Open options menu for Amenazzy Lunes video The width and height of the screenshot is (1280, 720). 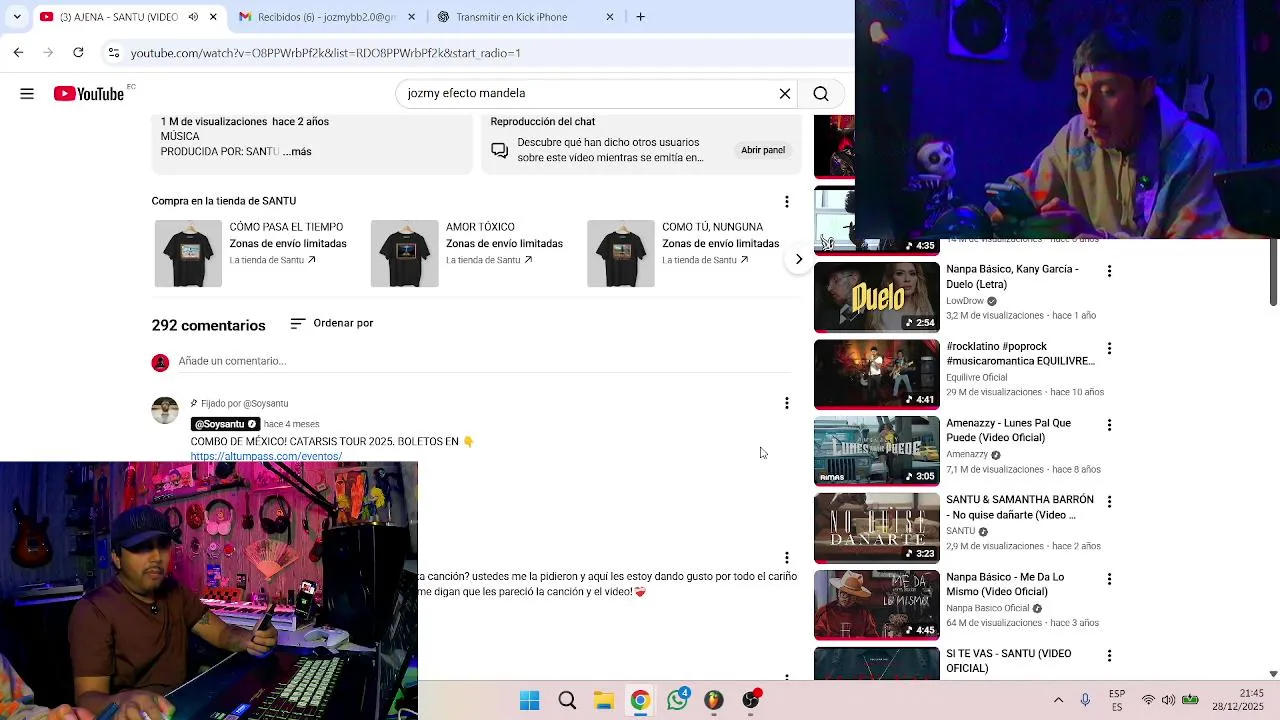[x=1109, y=425]
